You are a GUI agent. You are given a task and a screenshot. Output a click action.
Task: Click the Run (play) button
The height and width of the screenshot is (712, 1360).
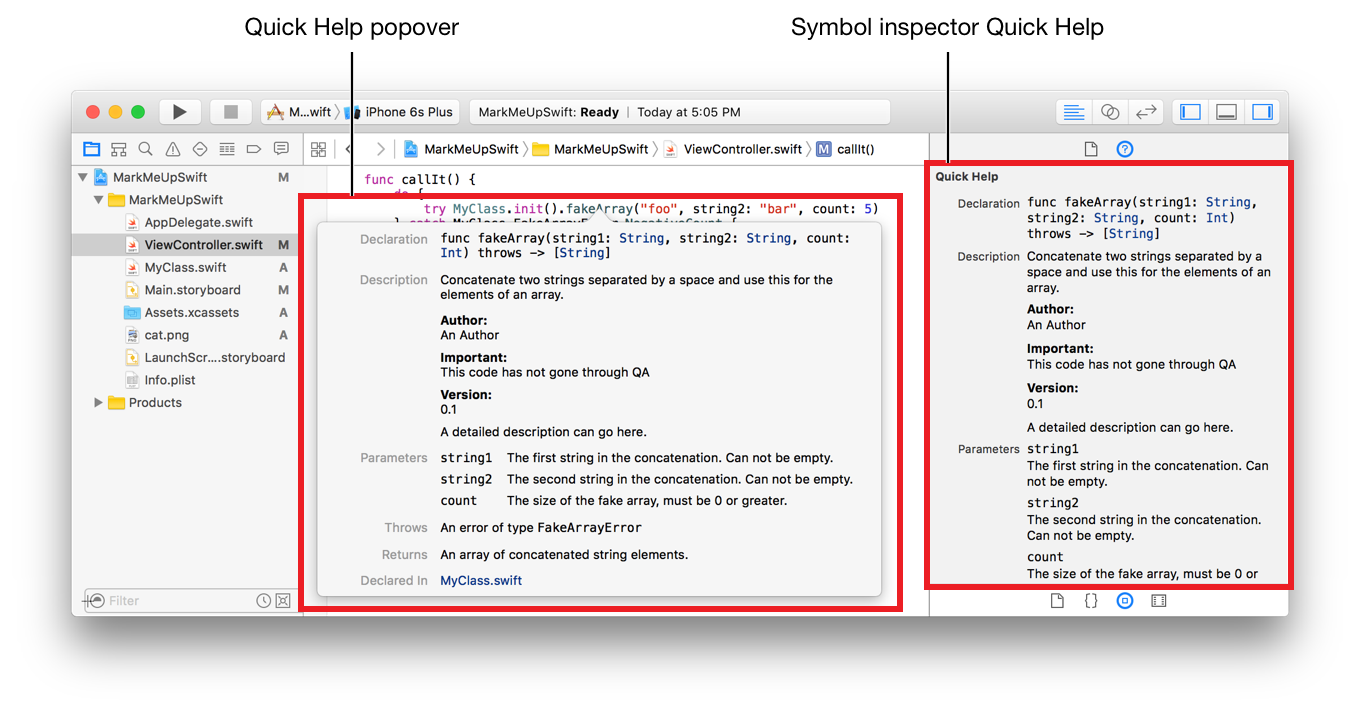[180, 112]
